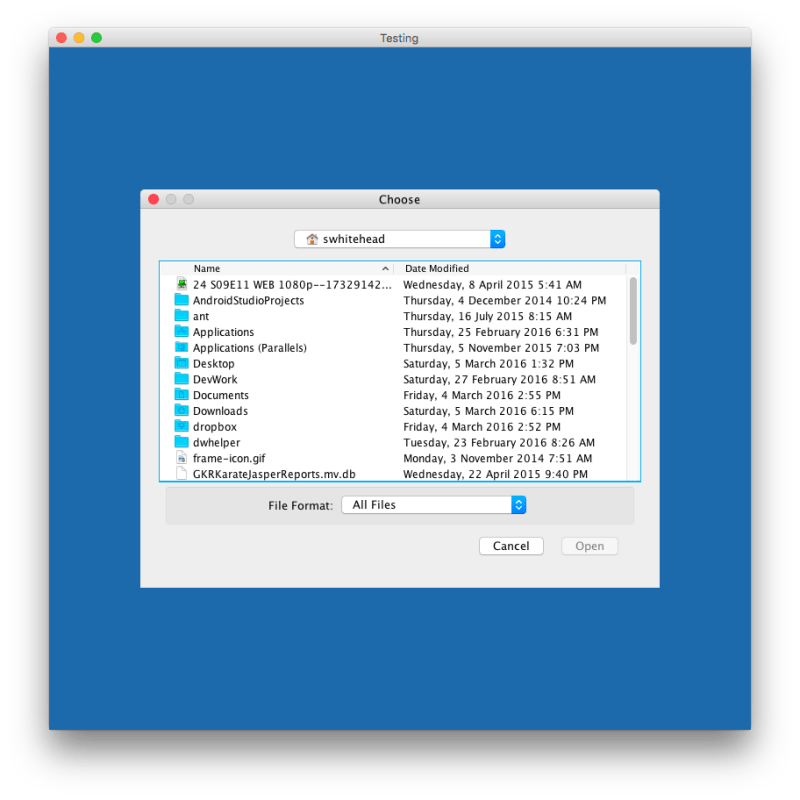Sort by the Date Modified column

pos(434,268)
